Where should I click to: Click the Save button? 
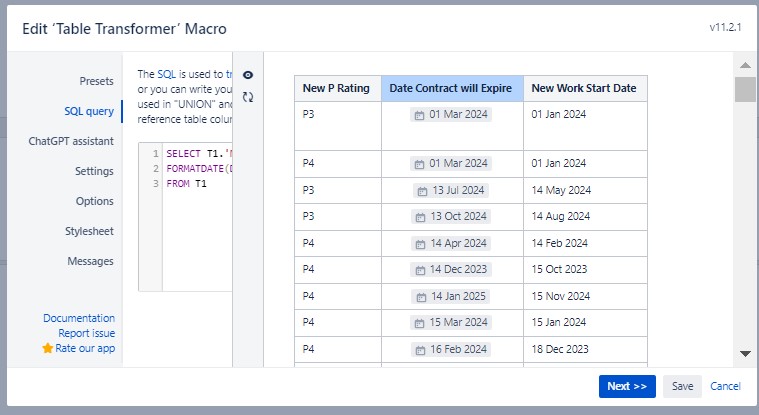point(683,386)
